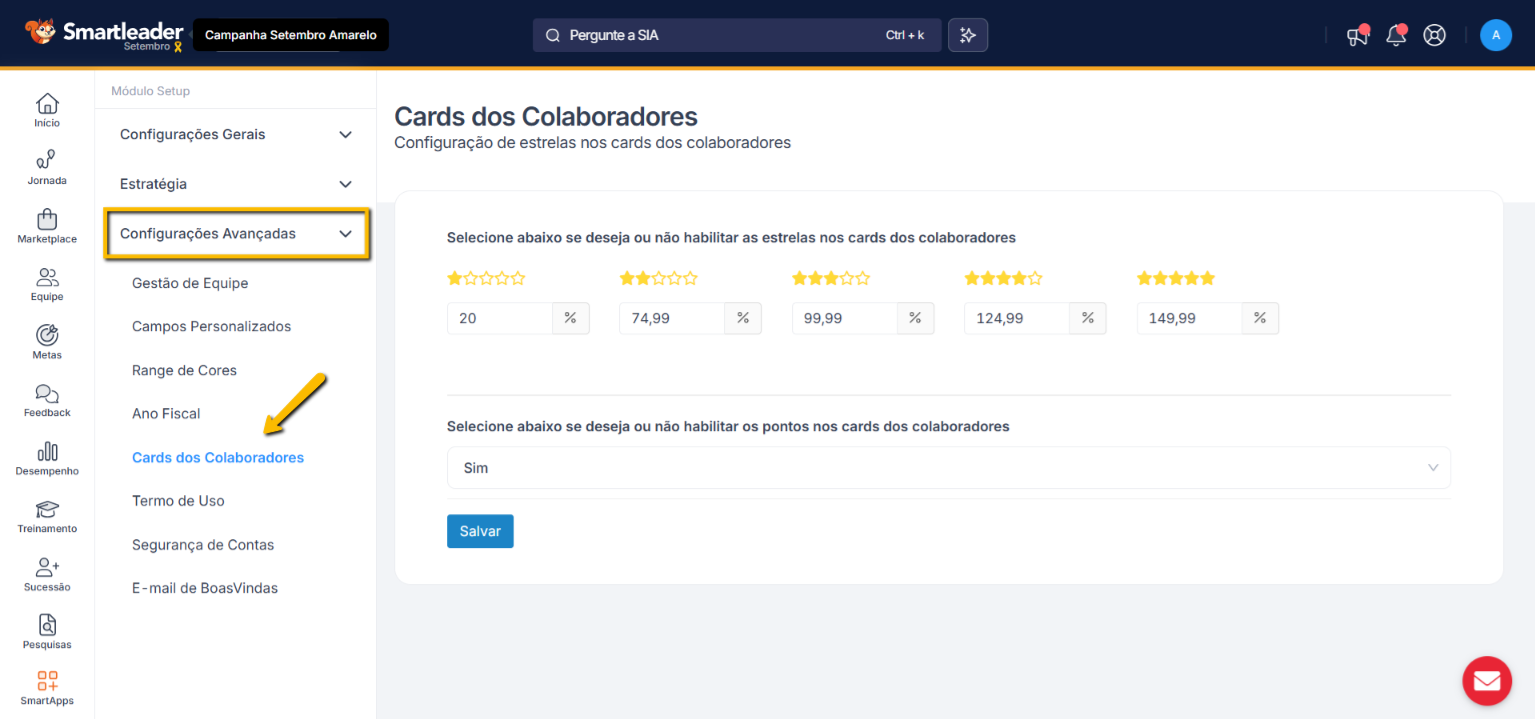
Task: Select Range de Cores menu item
Action: pos(184,370)
